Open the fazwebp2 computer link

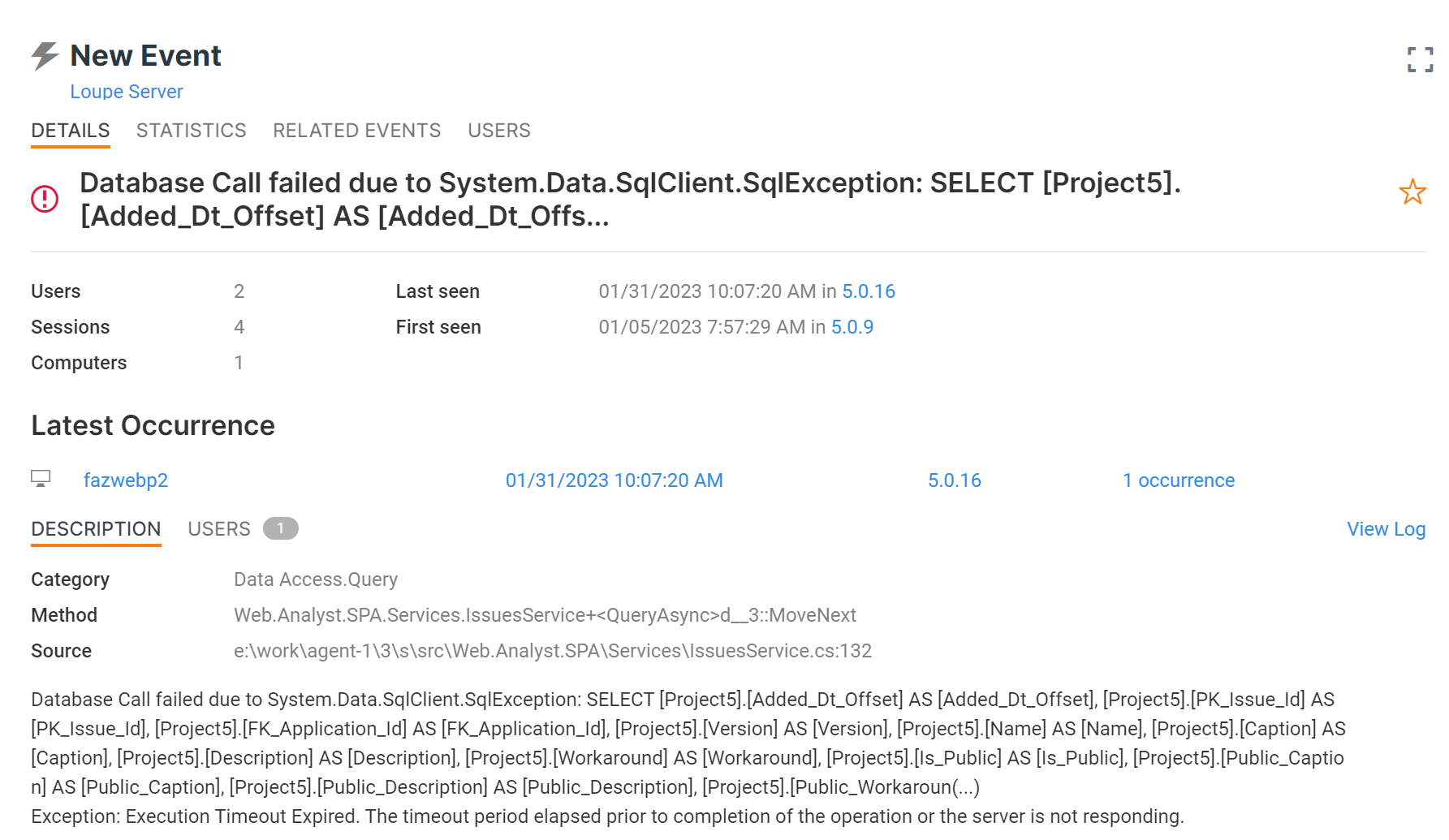126,480
